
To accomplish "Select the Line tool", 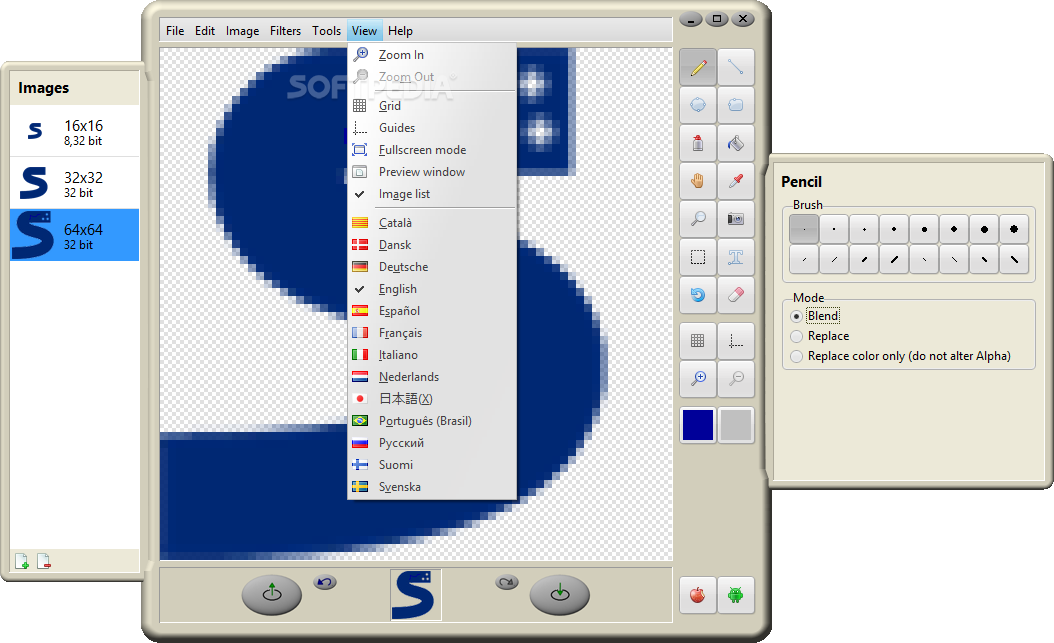I will pos(735,67).
